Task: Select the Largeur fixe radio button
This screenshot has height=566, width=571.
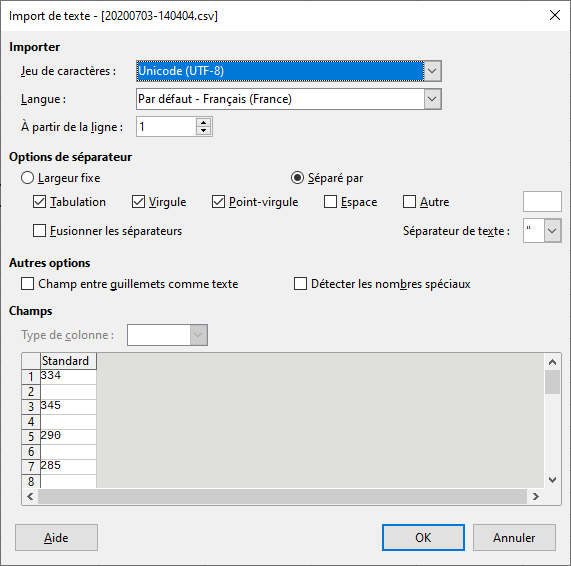Action: [27, 178]
